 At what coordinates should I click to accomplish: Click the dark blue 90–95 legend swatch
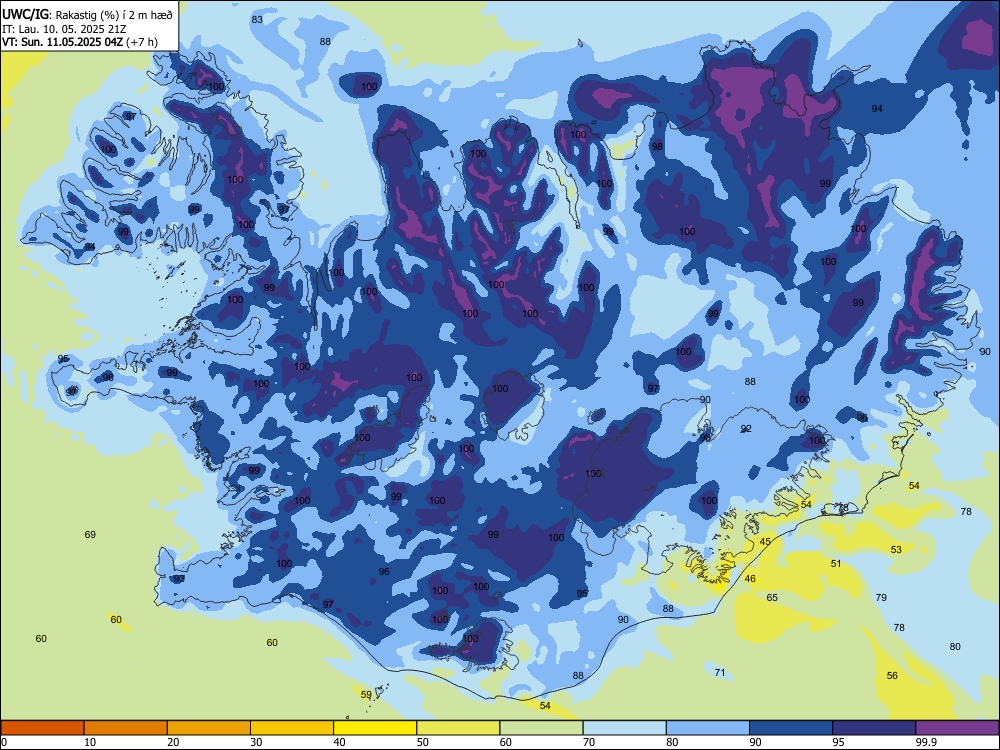(x=791, y=728)
